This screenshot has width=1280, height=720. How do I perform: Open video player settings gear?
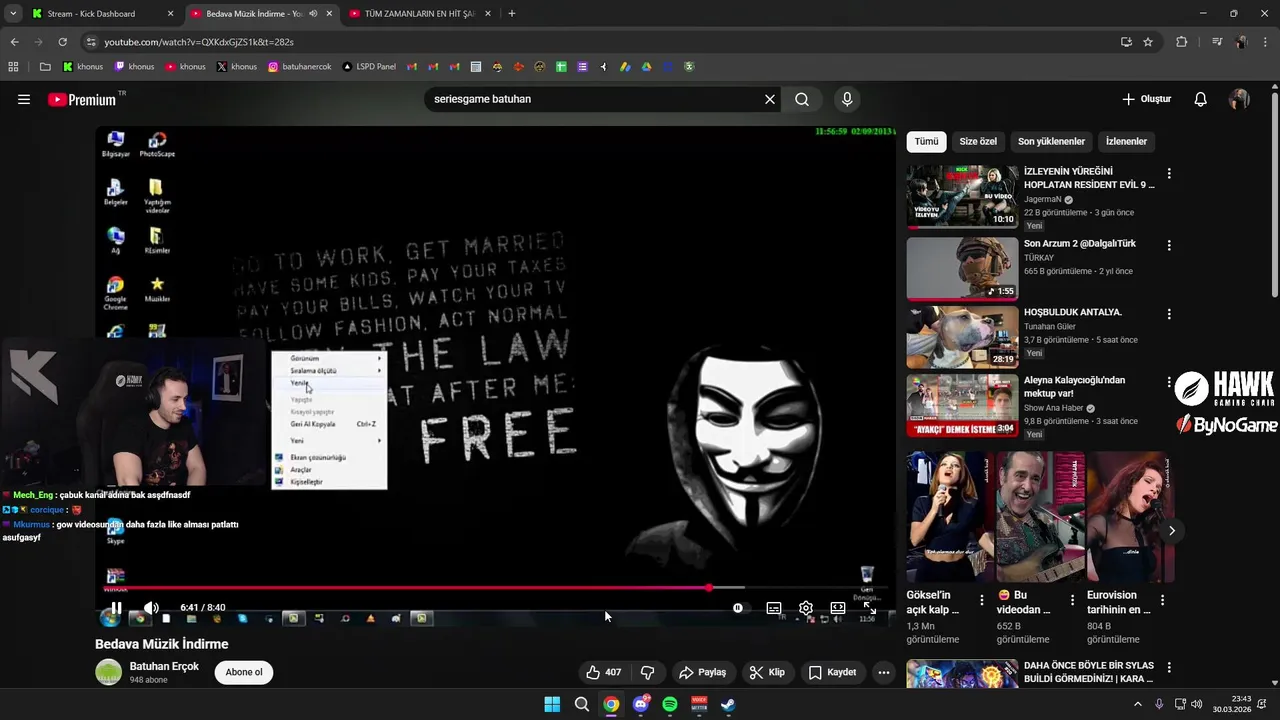point(806,607)
